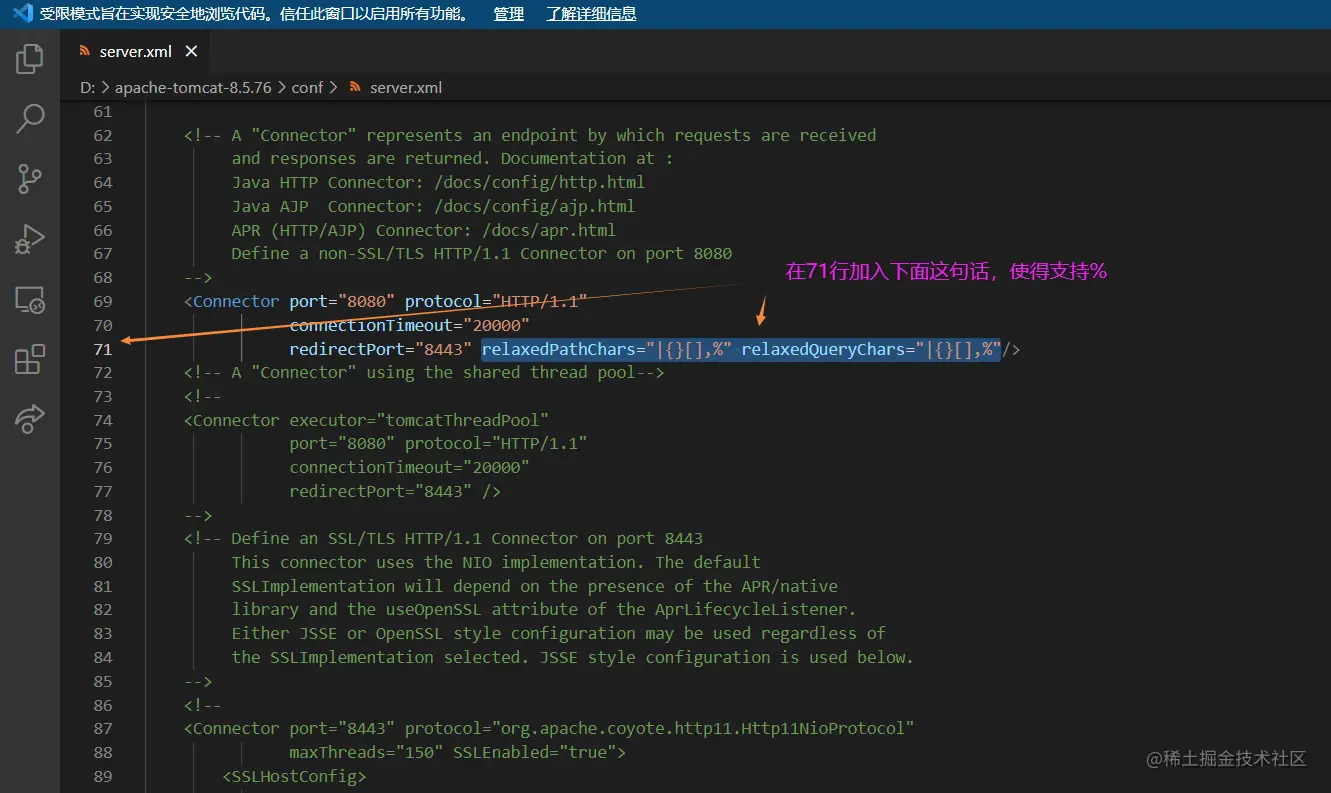Viewport: 1331px width, 793px height.
Task: Click the relaxedQueryChars attribute on line 71
Action: 871,349
